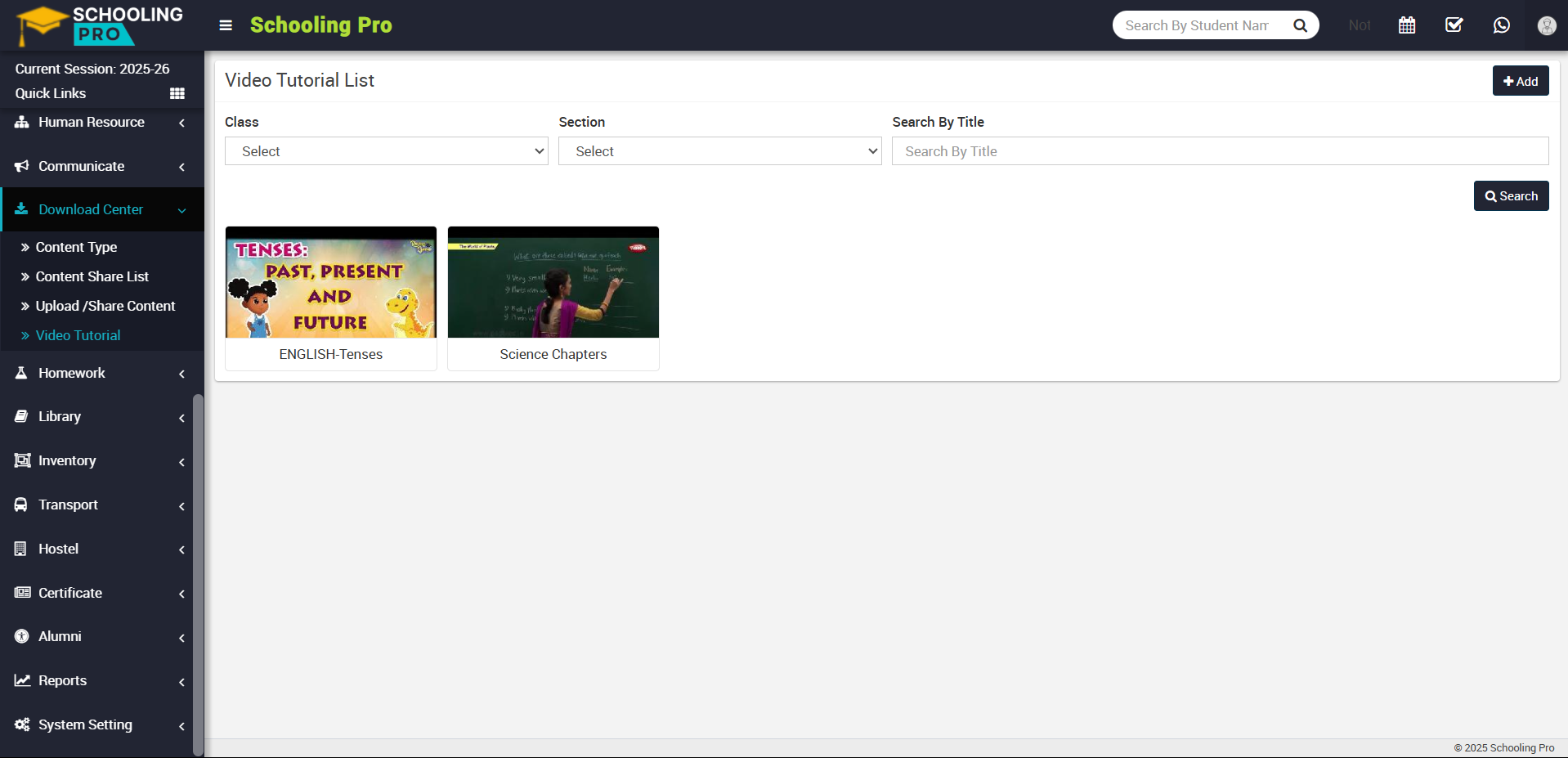Open Upload /Share Content submenu item
Screen dimensions: 1568x758
[x=105, y=306]
